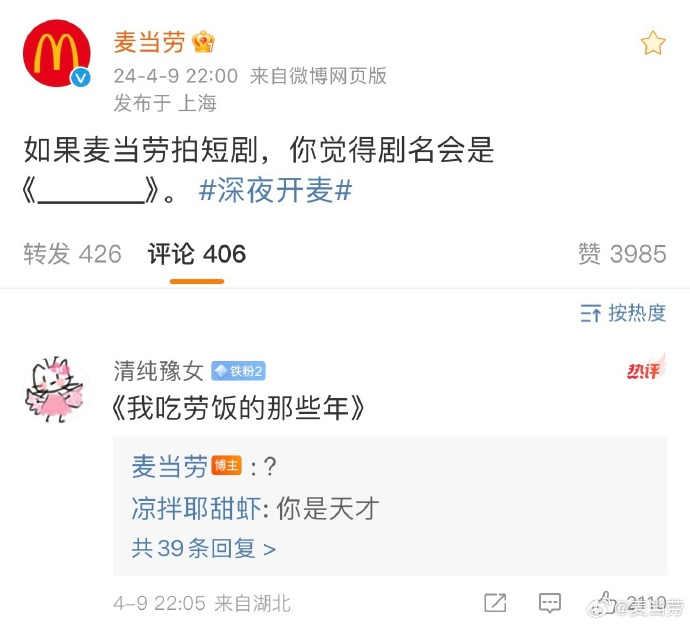Open the McDonald's profile avatar
Viewport: 690px width, 624px height.
pyautogui.click(x=56, y=53)
